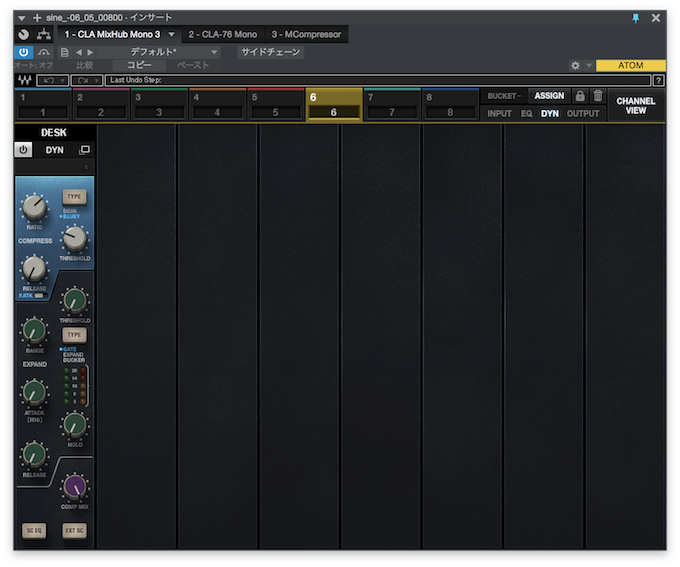Click the DYN expand window icon

coord(85,150)
